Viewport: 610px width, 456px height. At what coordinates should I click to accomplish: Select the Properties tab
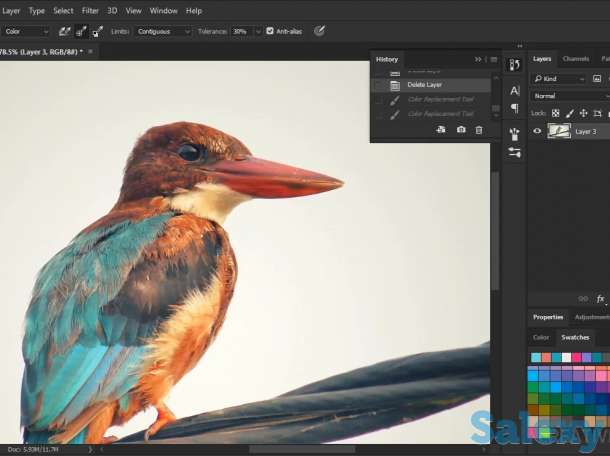tap(548, 317)
